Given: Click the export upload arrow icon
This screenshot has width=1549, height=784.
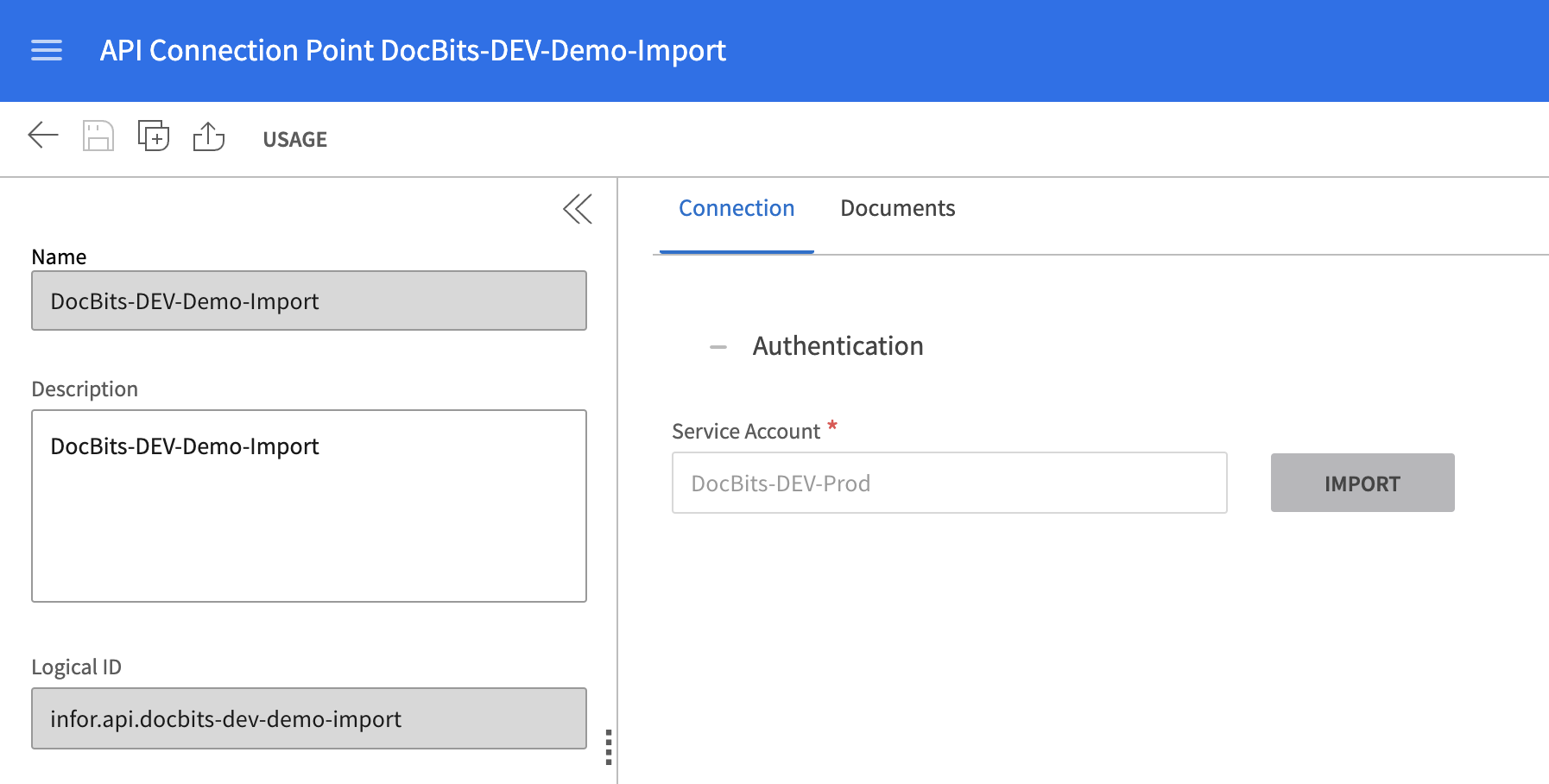Looking at the screenshot, I should tap(209, 136).
